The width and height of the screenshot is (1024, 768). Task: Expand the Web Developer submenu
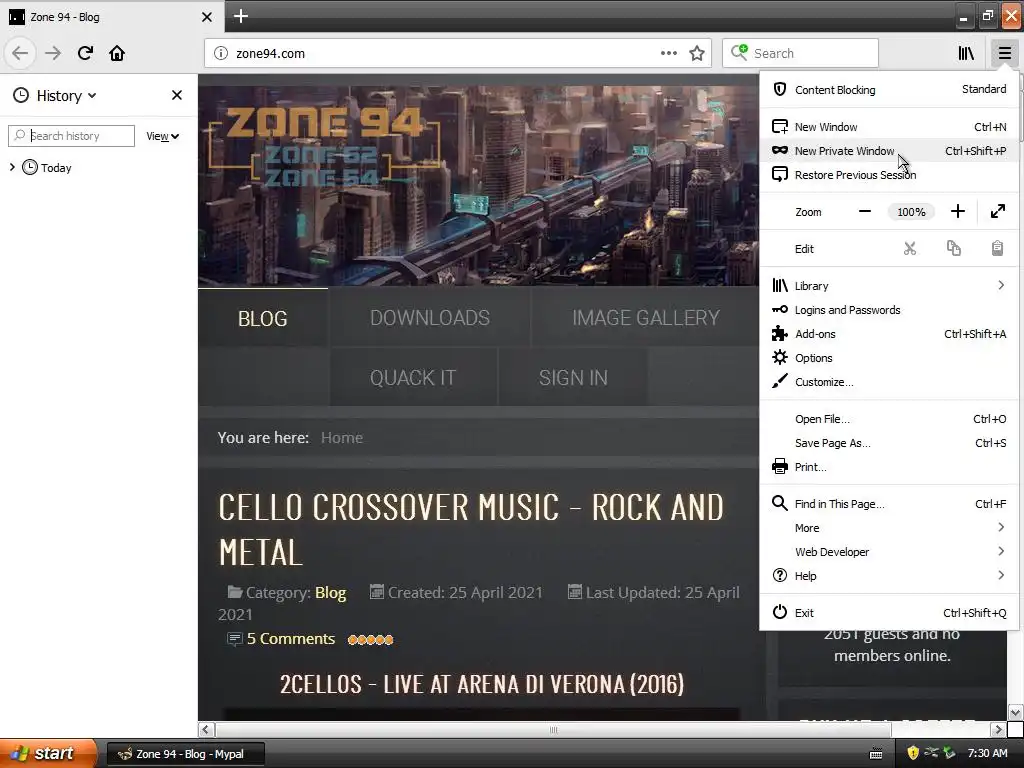pyautogui.click(x=889, y=552)
